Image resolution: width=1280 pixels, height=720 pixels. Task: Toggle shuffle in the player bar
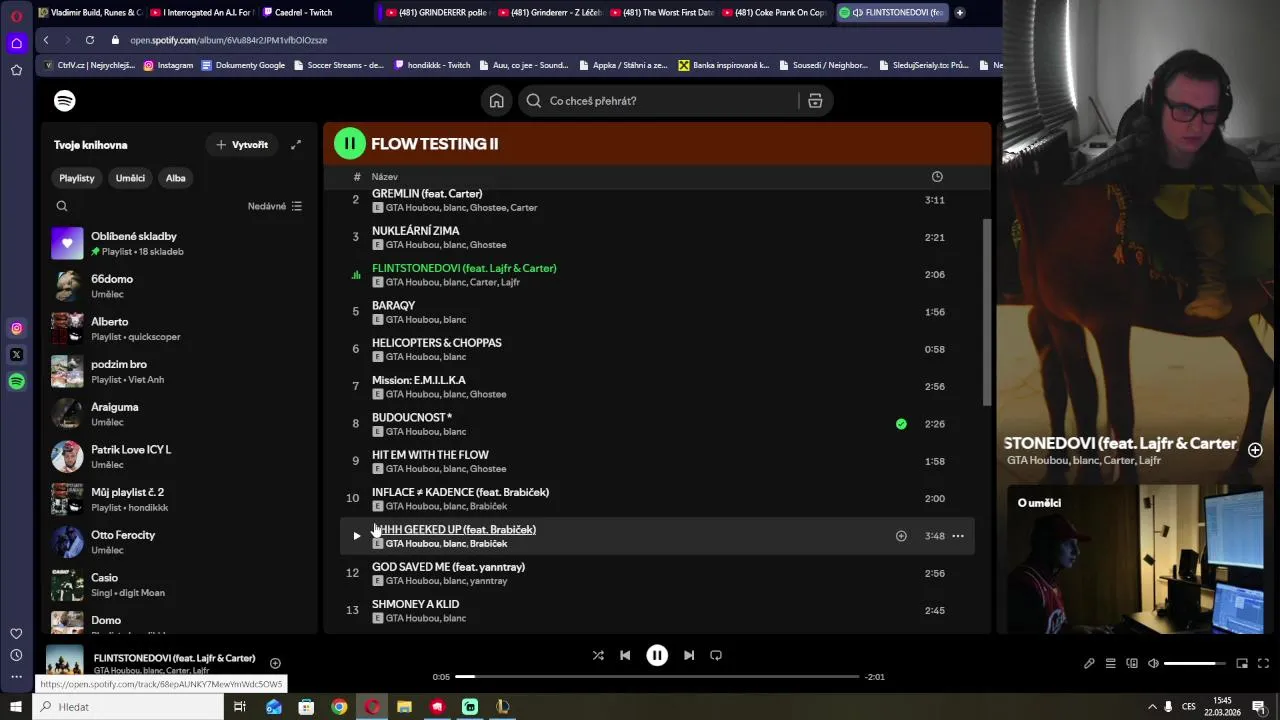[598, 655]
